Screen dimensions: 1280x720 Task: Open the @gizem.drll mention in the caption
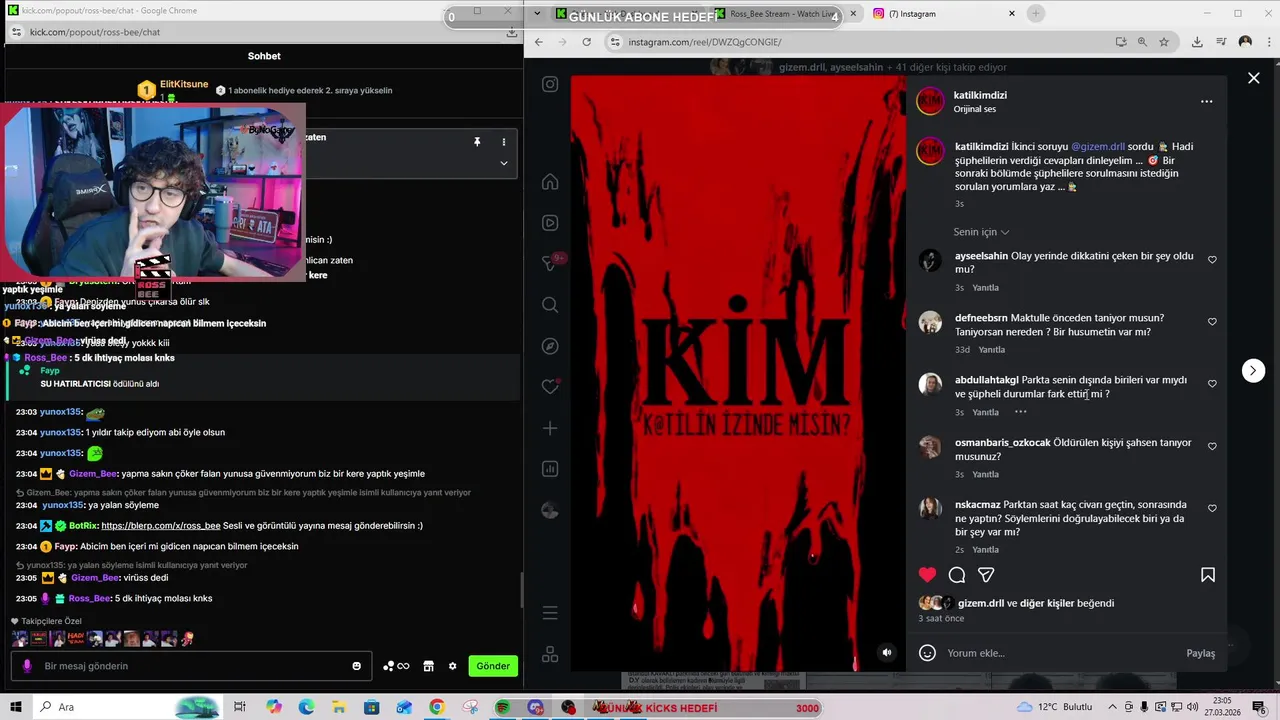click(x=1098, y=147)
